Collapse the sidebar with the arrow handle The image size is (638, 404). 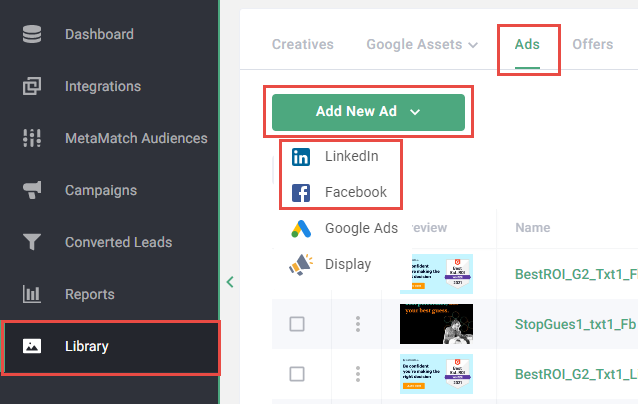[230, 282]
